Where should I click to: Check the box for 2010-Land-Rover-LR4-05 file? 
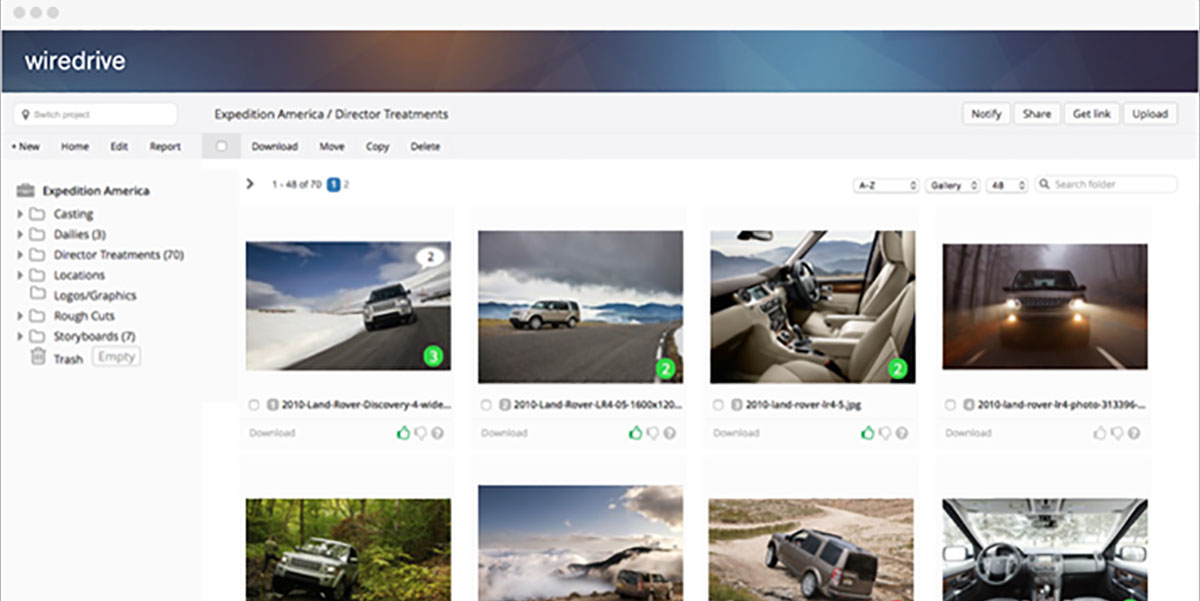point(486,405)
